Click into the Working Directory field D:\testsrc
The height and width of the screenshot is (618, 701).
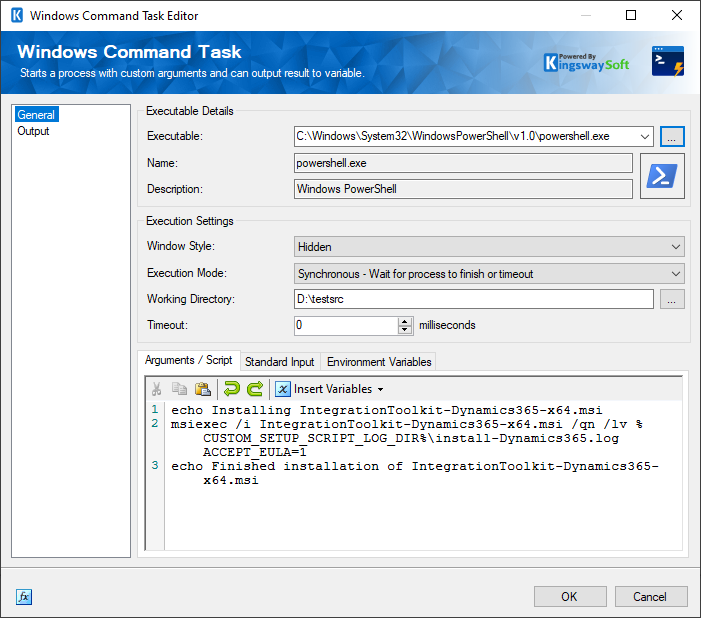474,299
